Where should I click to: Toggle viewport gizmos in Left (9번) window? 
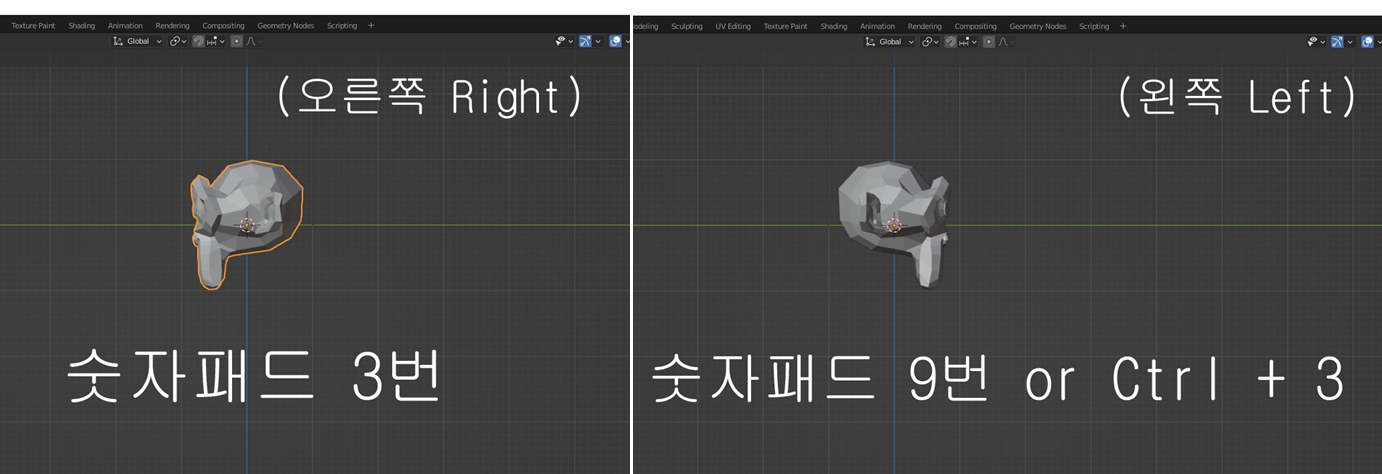pos(1337,41)
